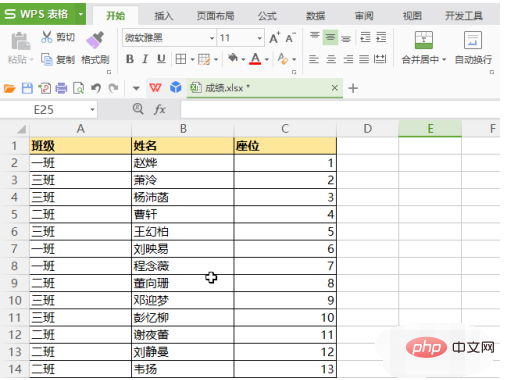Screen dimensions: 505x380
Task: Print the document with printer icon
Action: 61,88
